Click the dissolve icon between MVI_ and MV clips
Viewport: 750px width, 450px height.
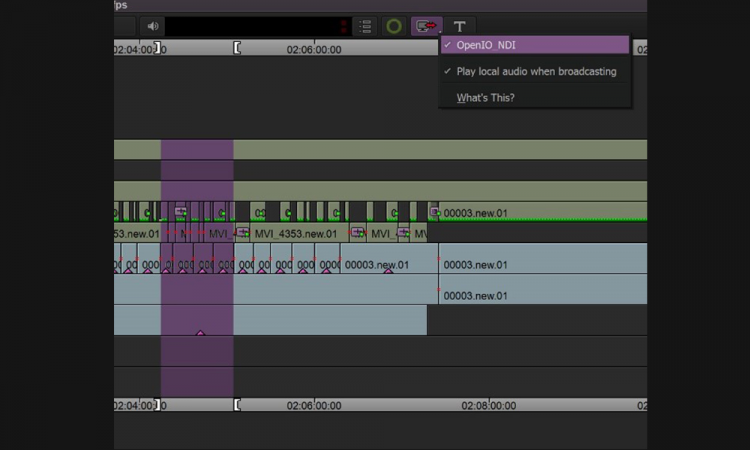tap(403, 232)
